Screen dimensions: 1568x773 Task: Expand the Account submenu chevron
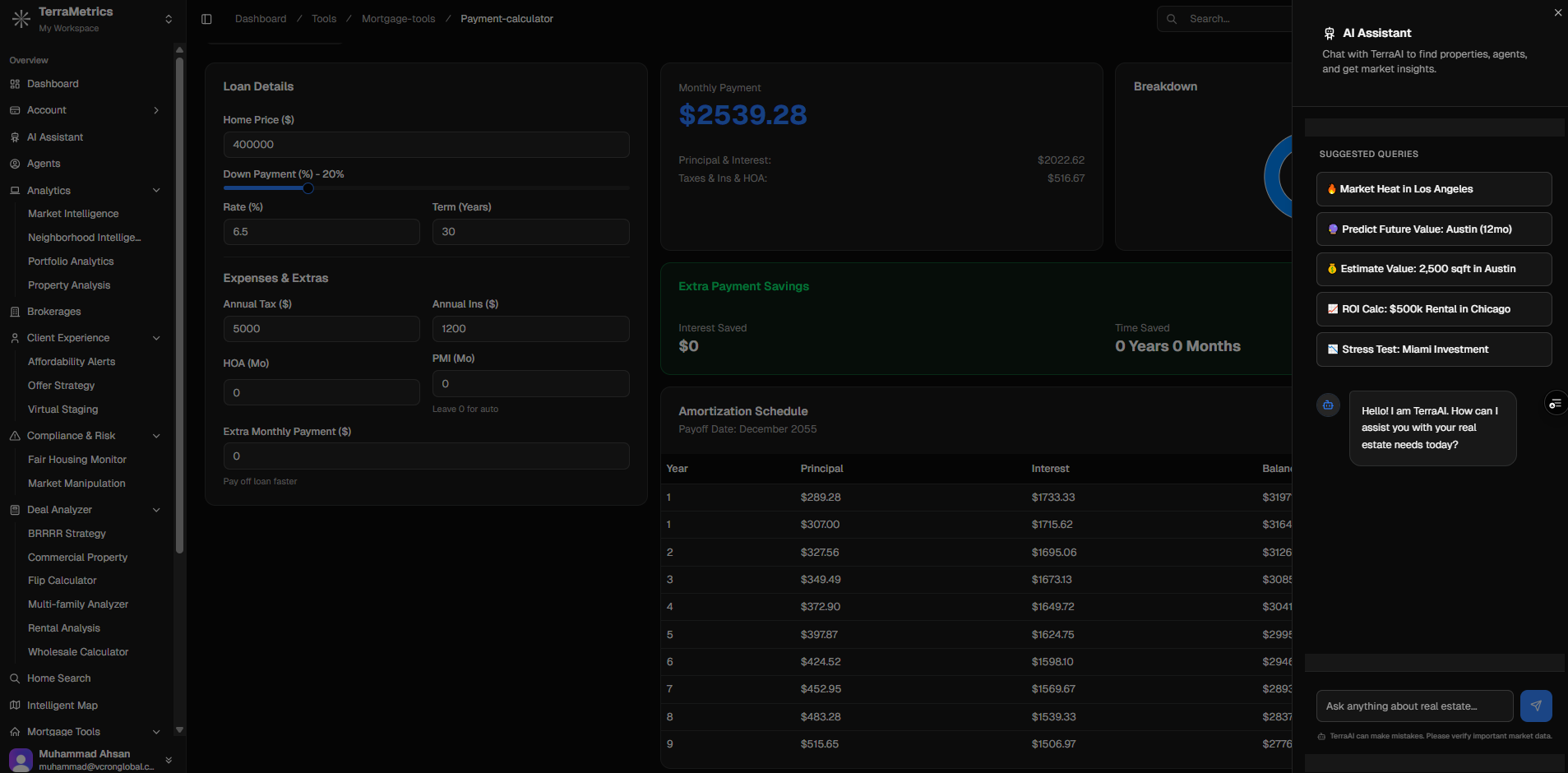pos(156,110)
